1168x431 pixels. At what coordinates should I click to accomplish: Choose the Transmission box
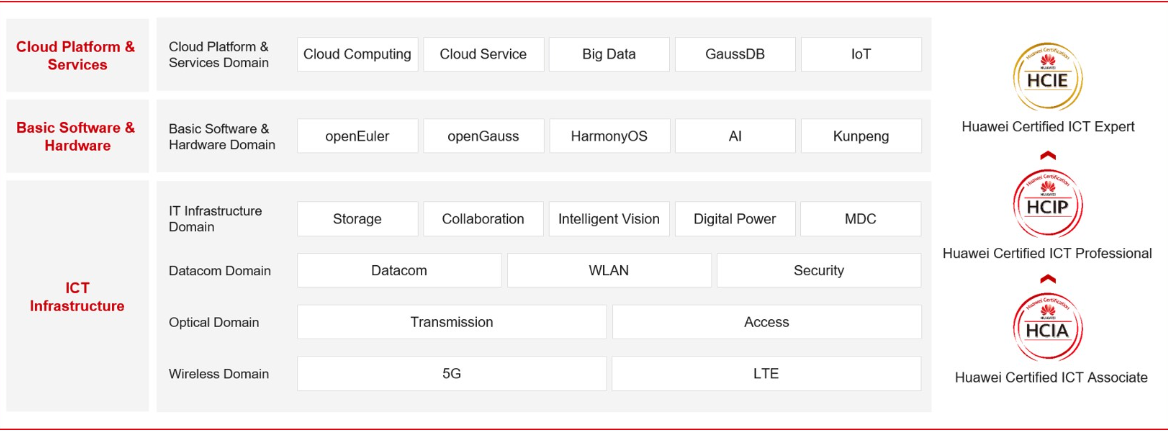coord(451,322)
